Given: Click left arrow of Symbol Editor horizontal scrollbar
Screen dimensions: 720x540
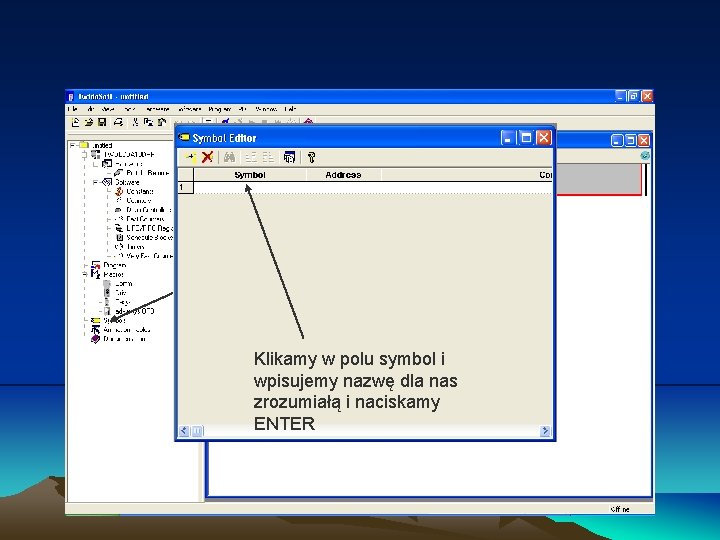Looking at the screenshot, I should [x=184, y=431].
